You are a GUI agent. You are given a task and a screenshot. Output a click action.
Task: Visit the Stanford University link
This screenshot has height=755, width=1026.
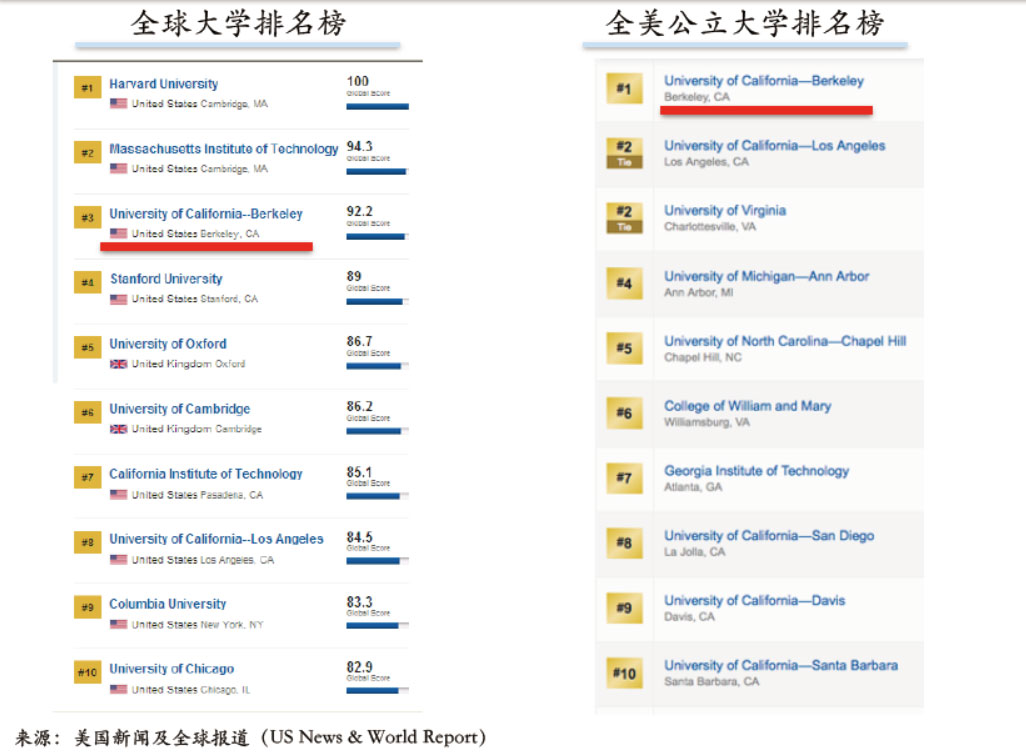166,279
